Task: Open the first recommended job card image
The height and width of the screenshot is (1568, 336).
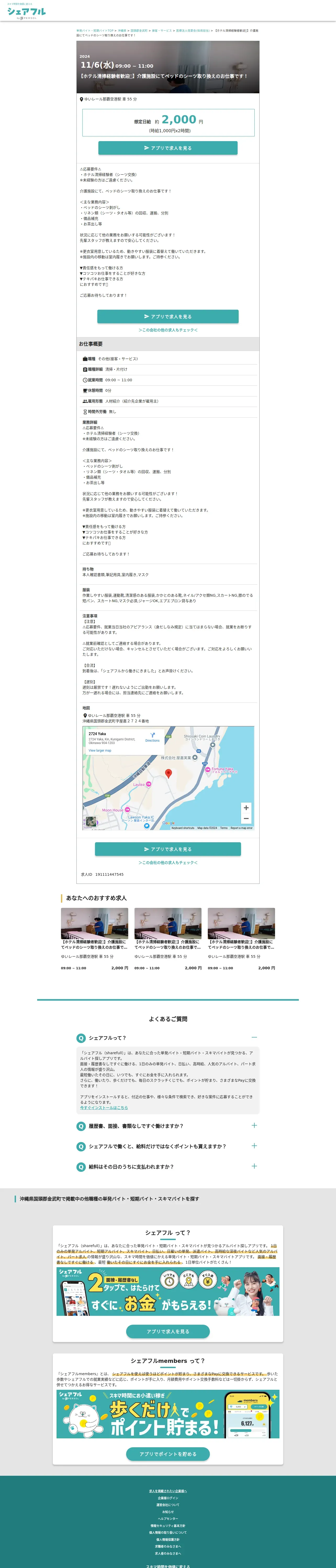Action: 94,923
